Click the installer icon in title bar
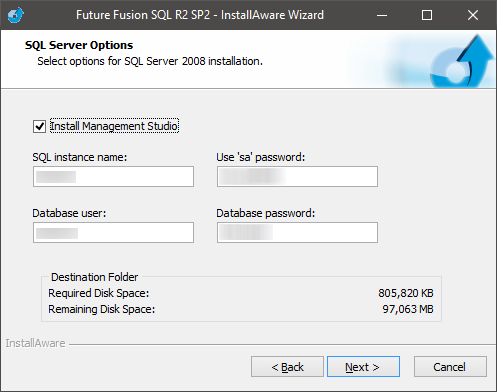This screenshot has width=497, height=392. (16, 15)
